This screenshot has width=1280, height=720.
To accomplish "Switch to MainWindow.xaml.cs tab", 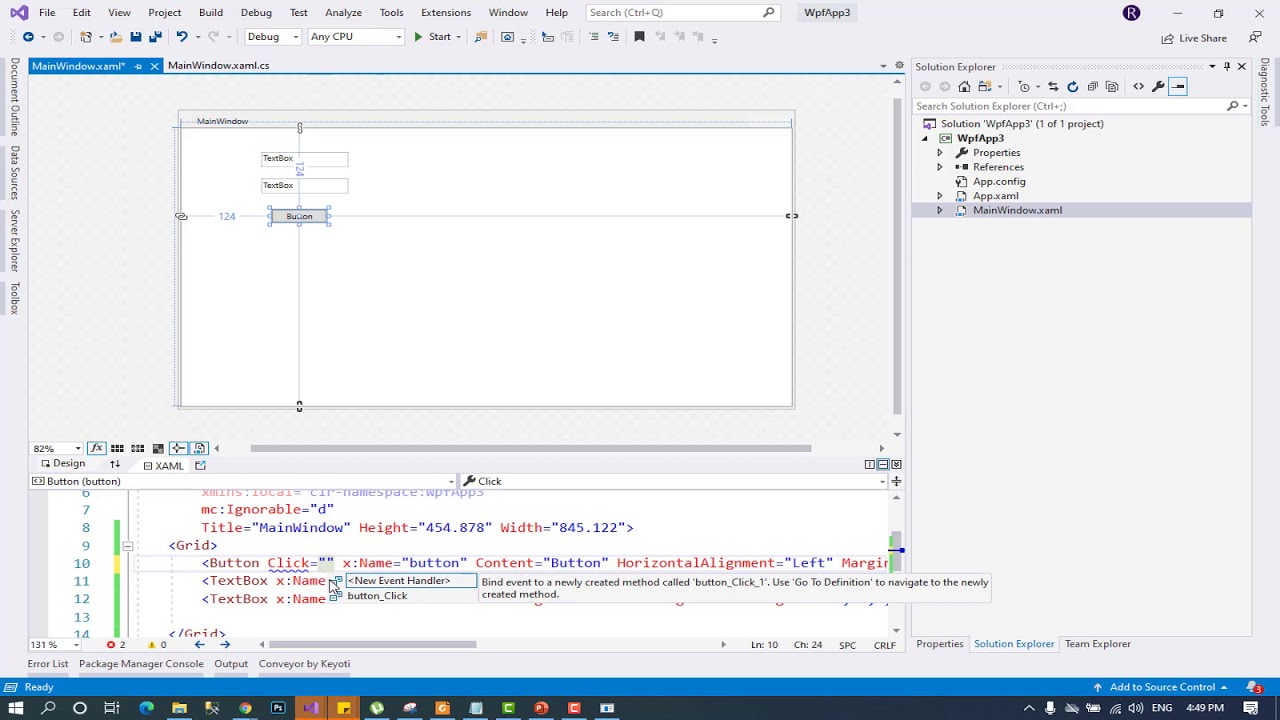I will pos(218,66).
